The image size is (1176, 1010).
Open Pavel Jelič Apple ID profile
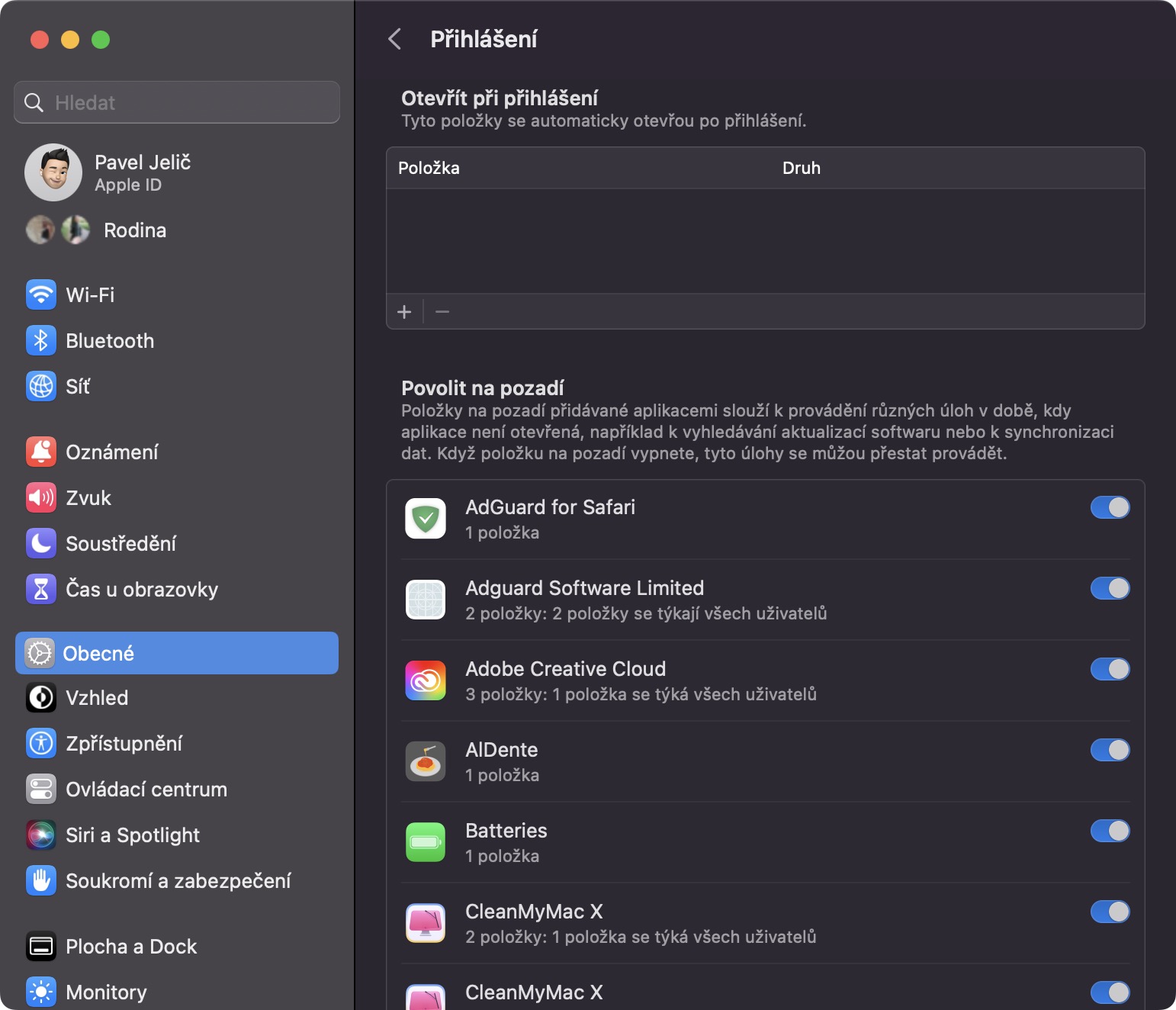pyautogui.click(x=142, y=172)
